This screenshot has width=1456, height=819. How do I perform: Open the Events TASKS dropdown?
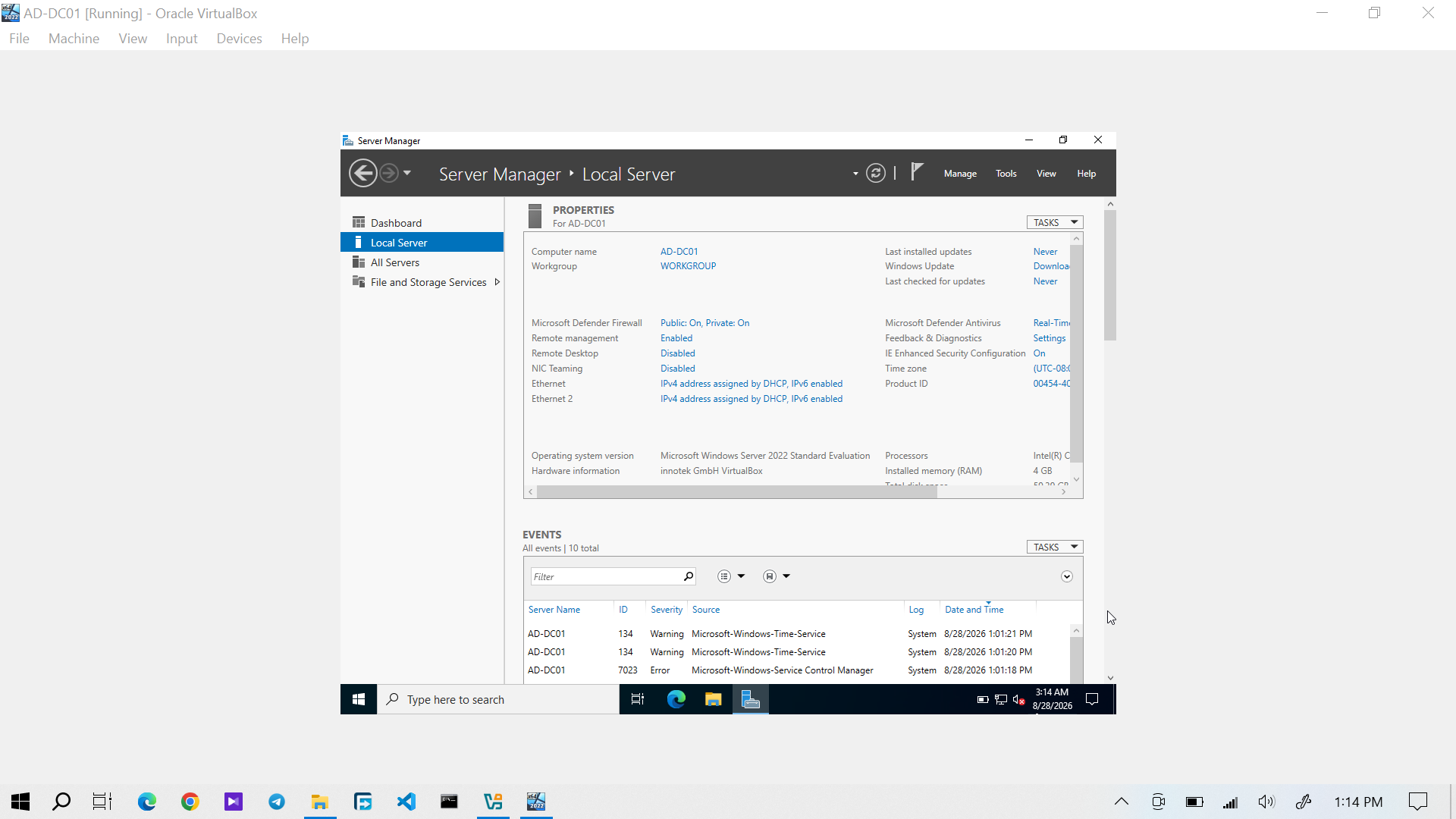[x=1055, y=547]
